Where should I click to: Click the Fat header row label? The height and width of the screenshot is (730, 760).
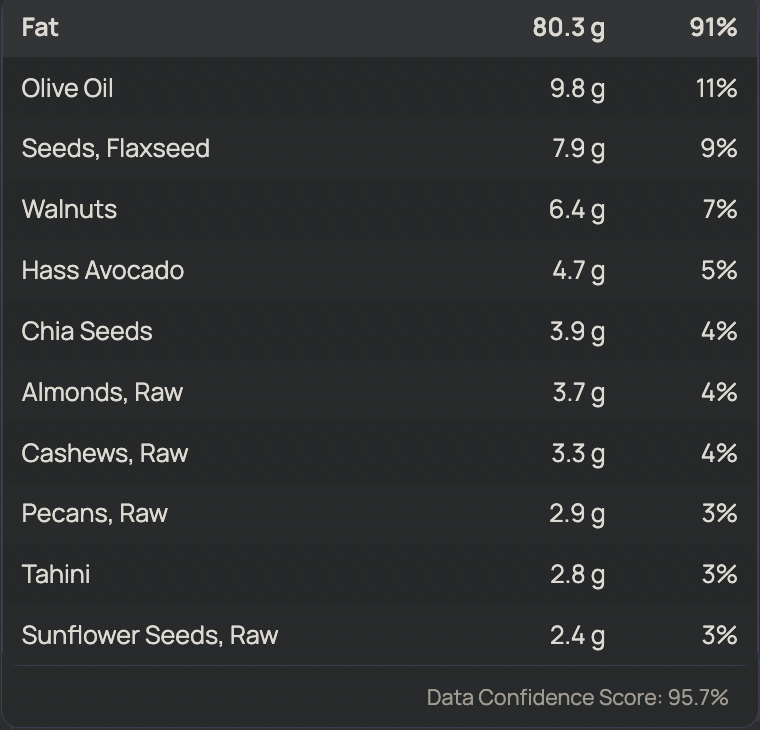click(40, 27)
